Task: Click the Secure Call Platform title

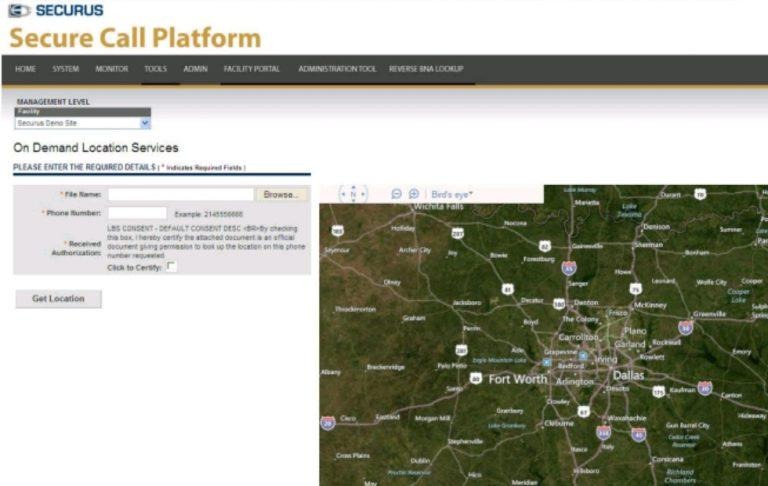Action: (x=135, y=38)
